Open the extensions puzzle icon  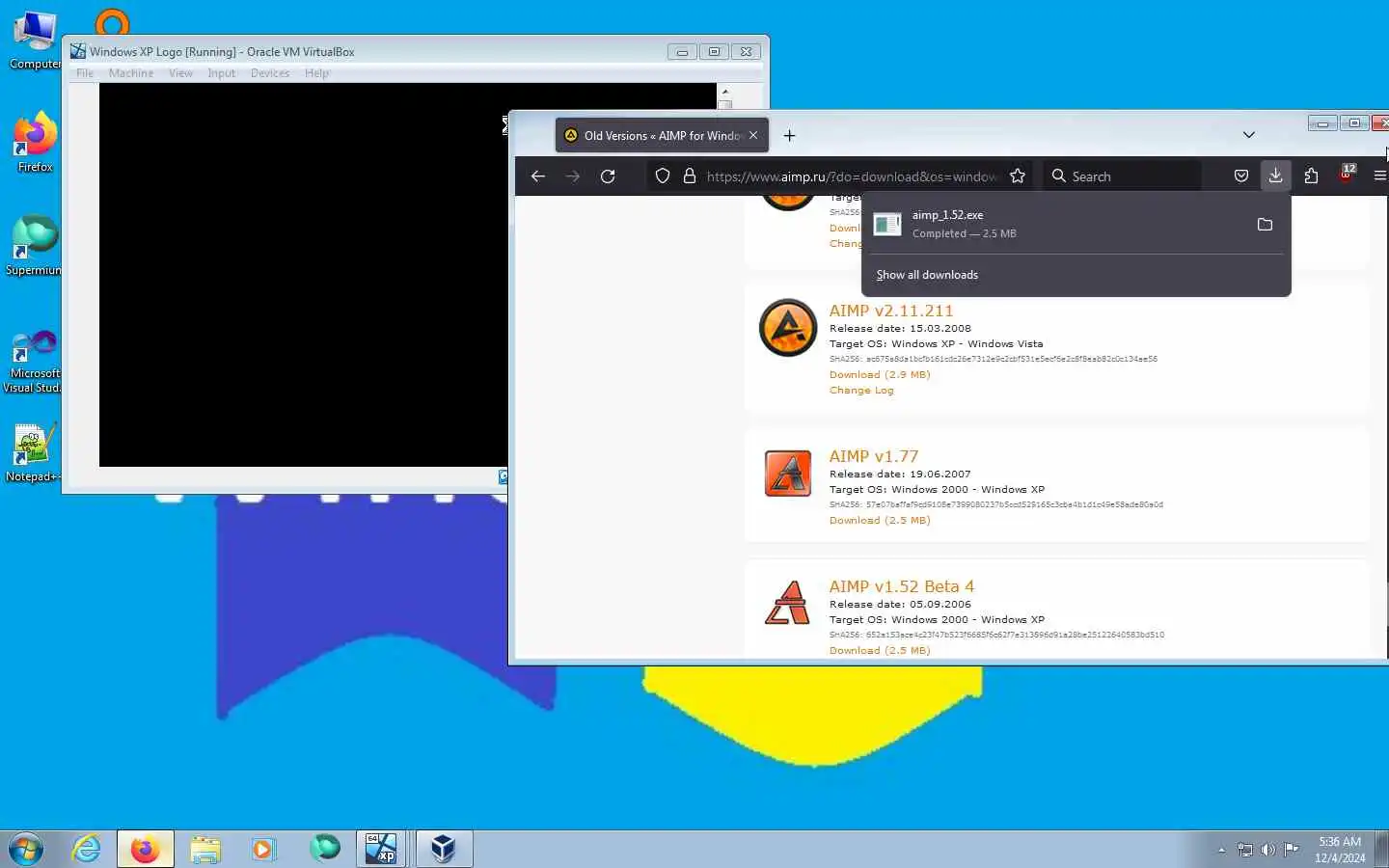(x=1311, y=176)
